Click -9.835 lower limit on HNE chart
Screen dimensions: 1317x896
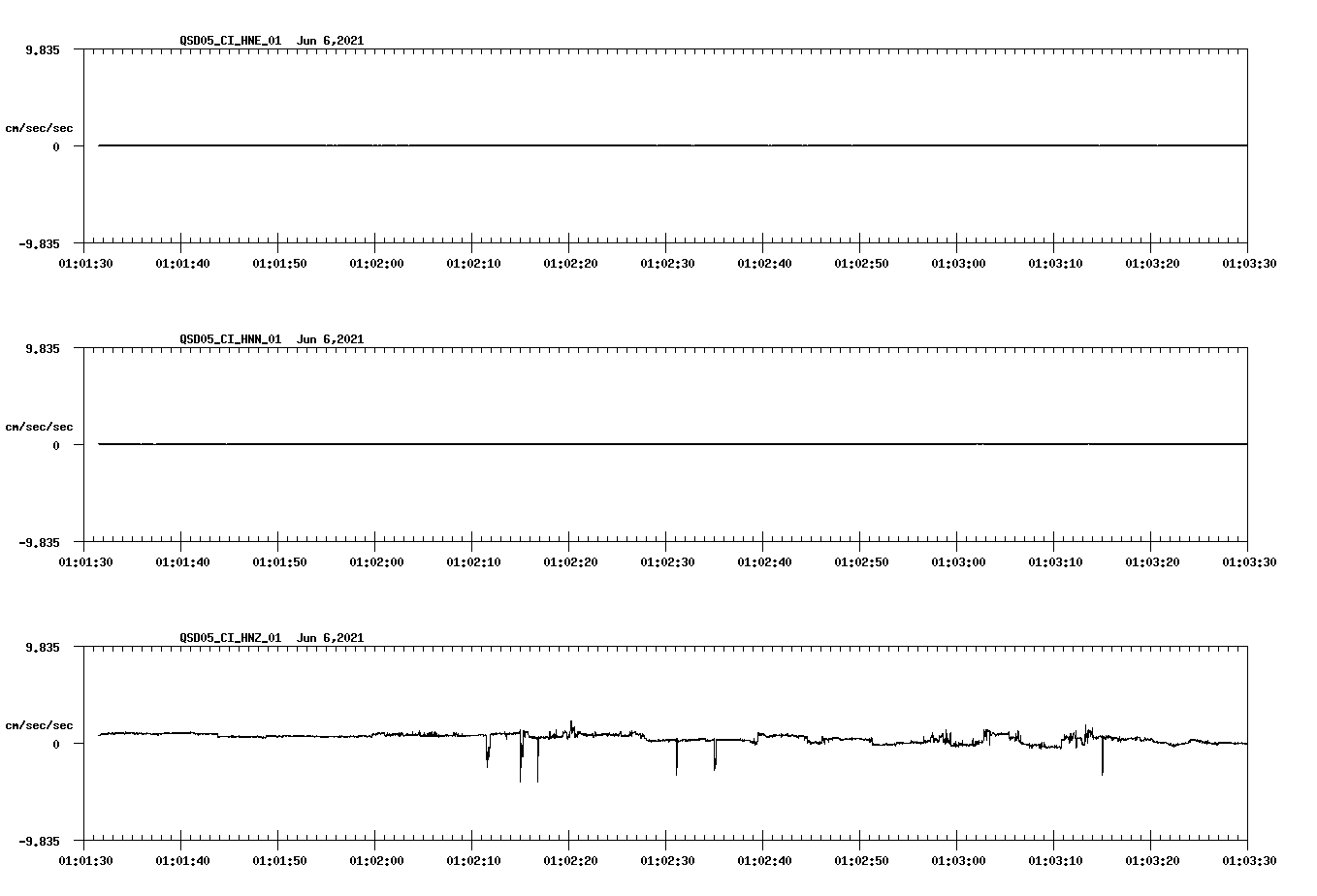coord(40,243)
